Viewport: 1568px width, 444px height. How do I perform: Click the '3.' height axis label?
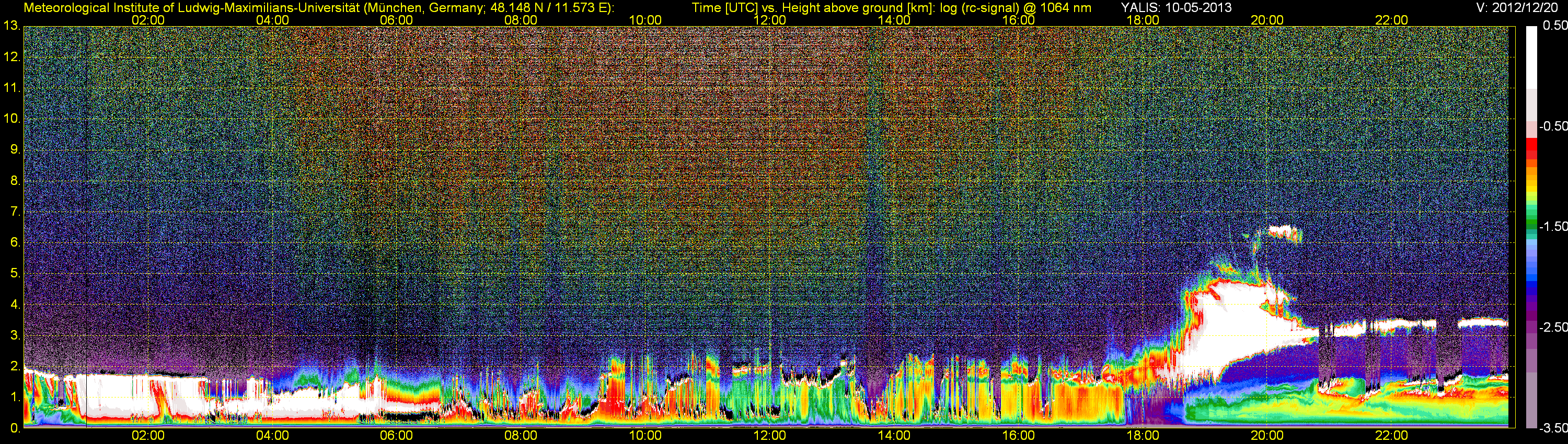(15, 335)
